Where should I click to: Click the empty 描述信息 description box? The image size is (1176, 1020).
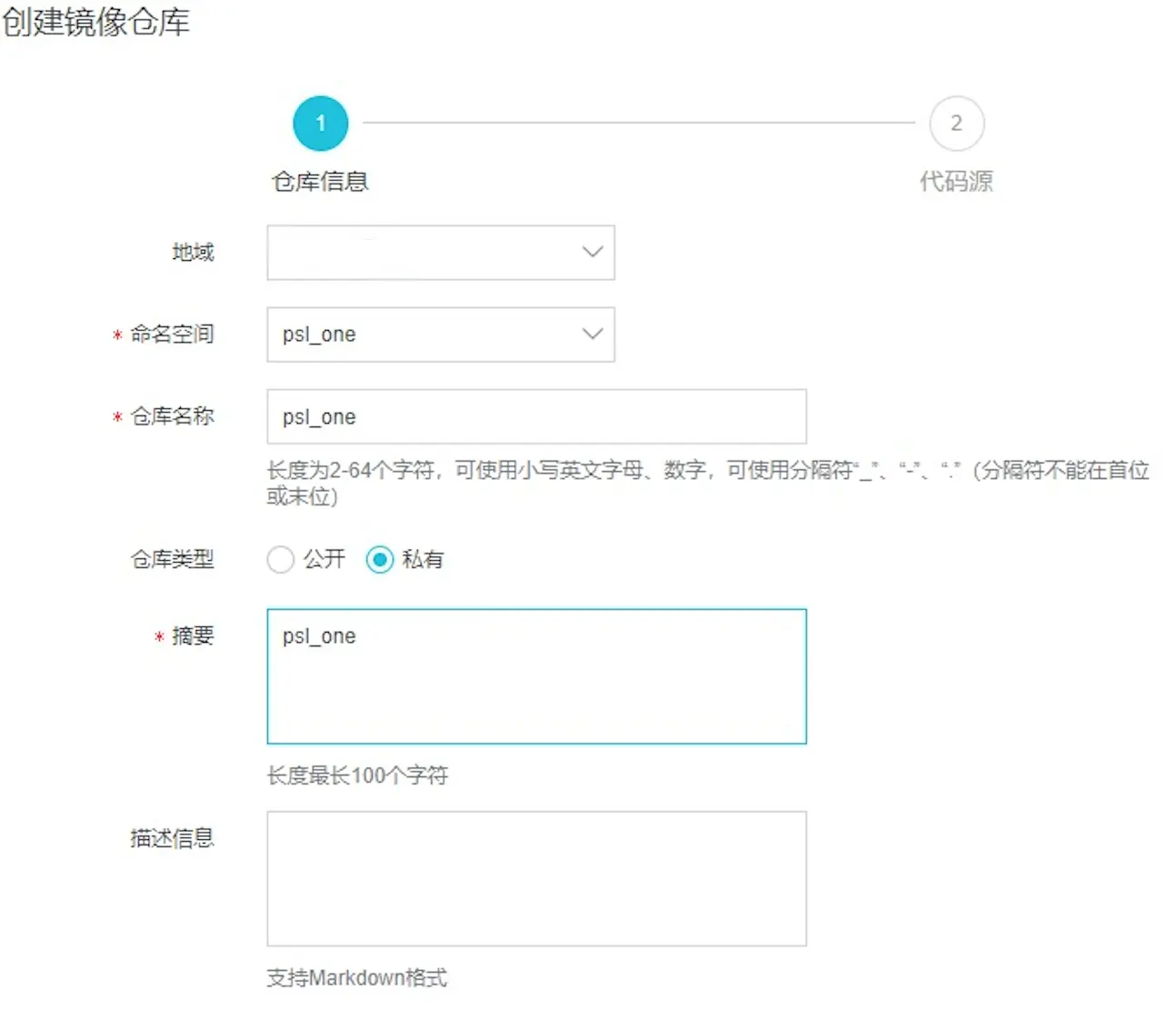point(536,878)
